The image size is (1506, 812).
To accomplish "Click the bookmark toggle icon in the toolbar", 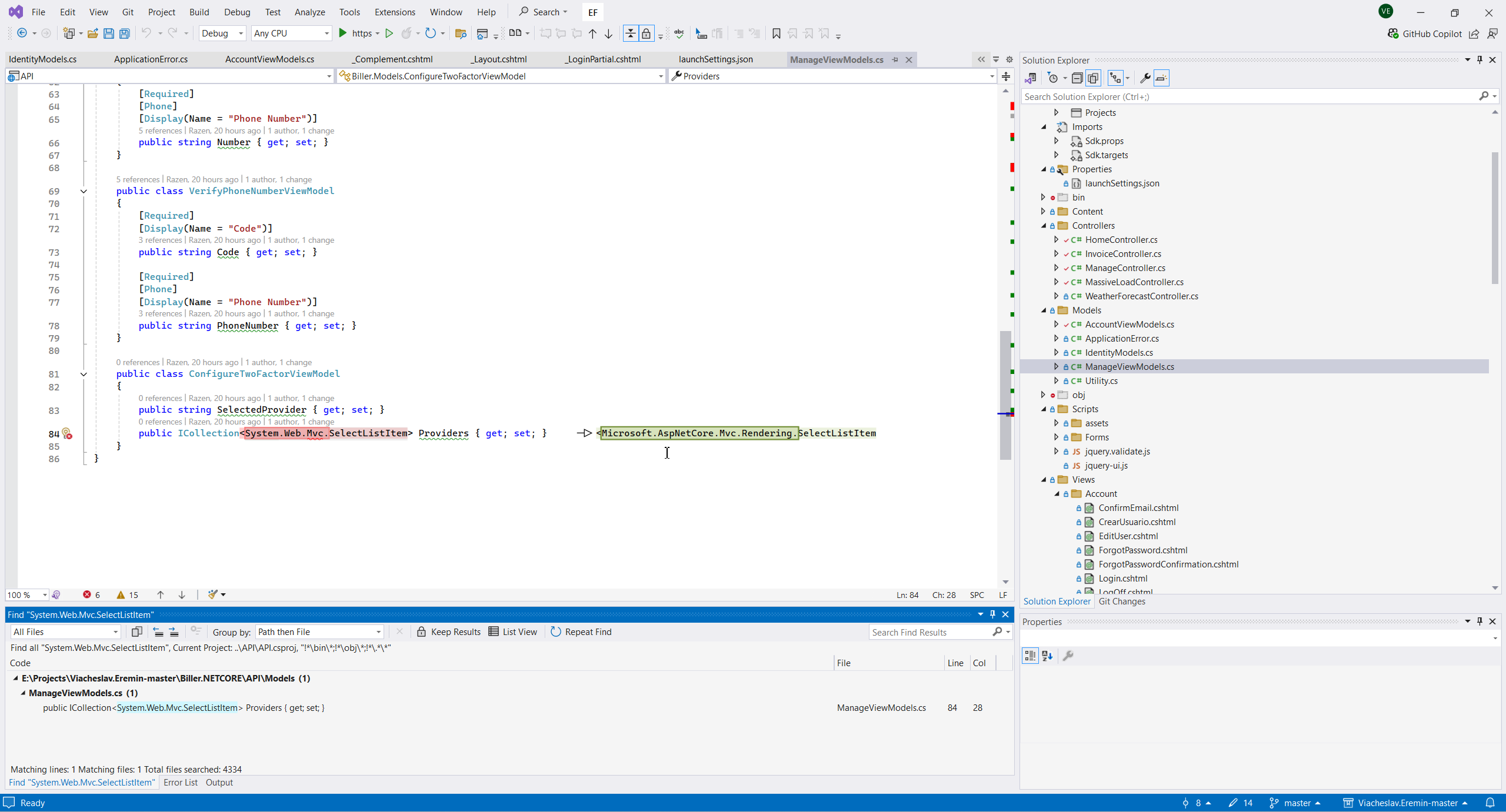I will [776, 34].
